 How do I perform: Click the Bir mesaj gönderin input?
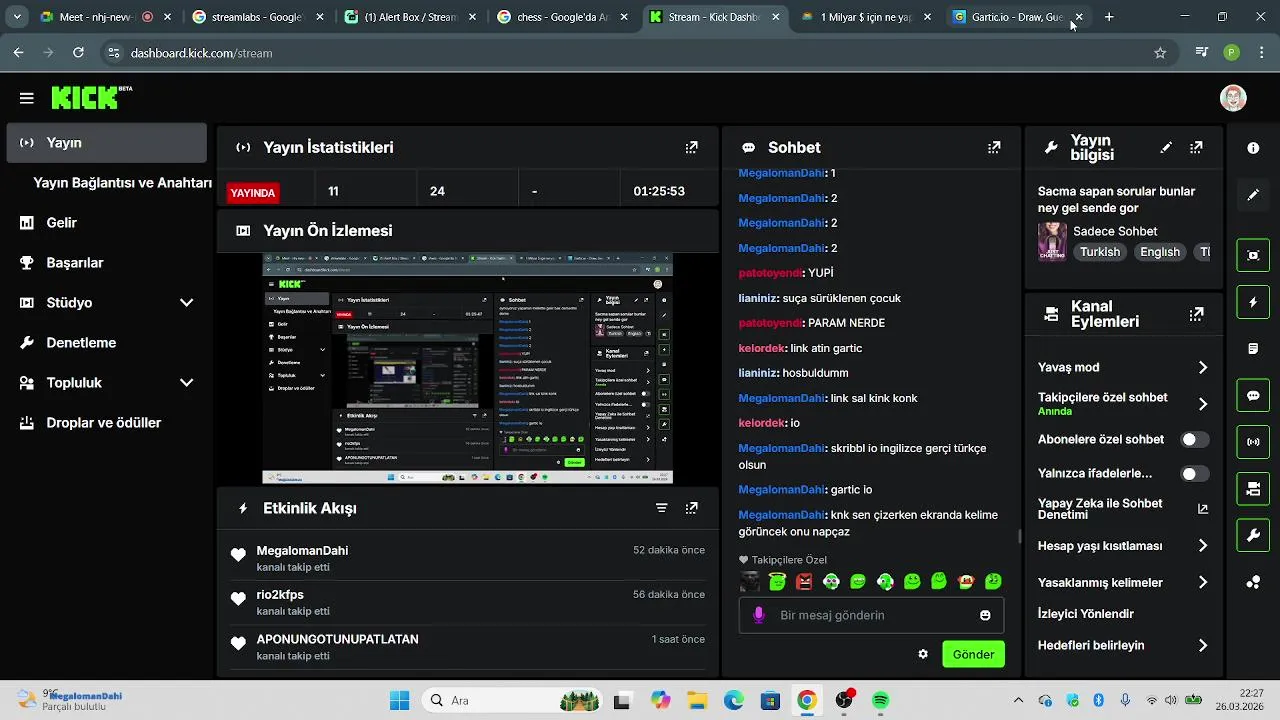click(871, 615)
